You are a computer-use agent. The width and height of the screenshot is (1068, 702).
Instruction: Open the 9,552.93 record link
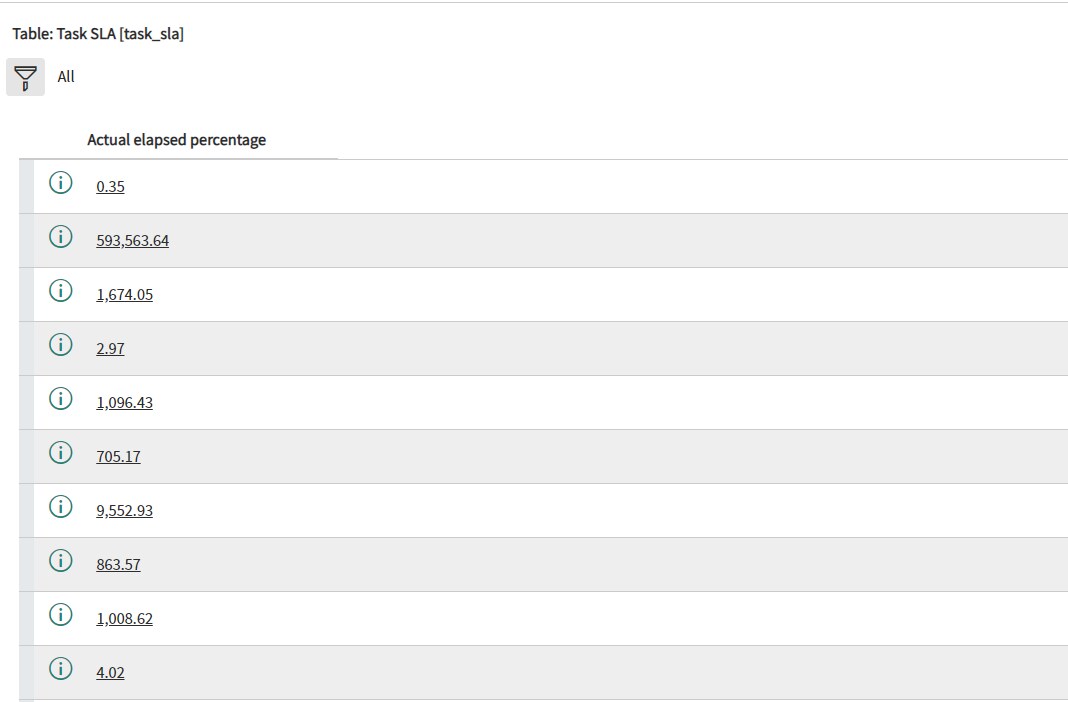pos(125,511)
